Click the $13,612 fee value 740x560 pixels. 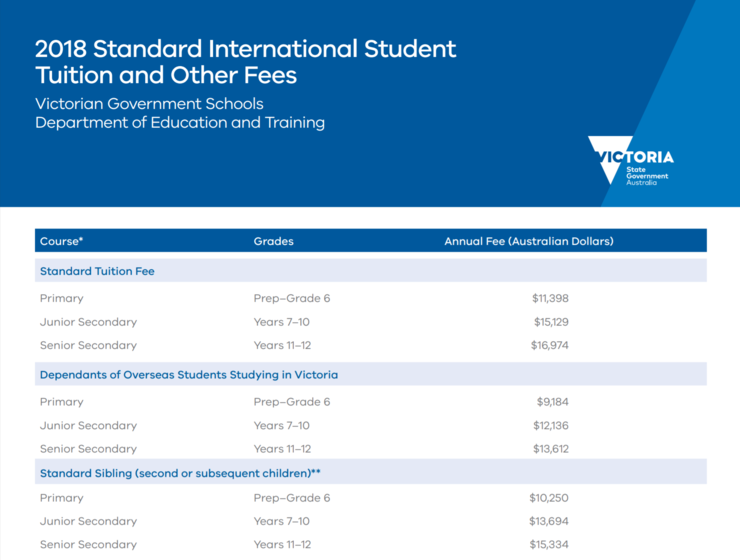(550, 449)
